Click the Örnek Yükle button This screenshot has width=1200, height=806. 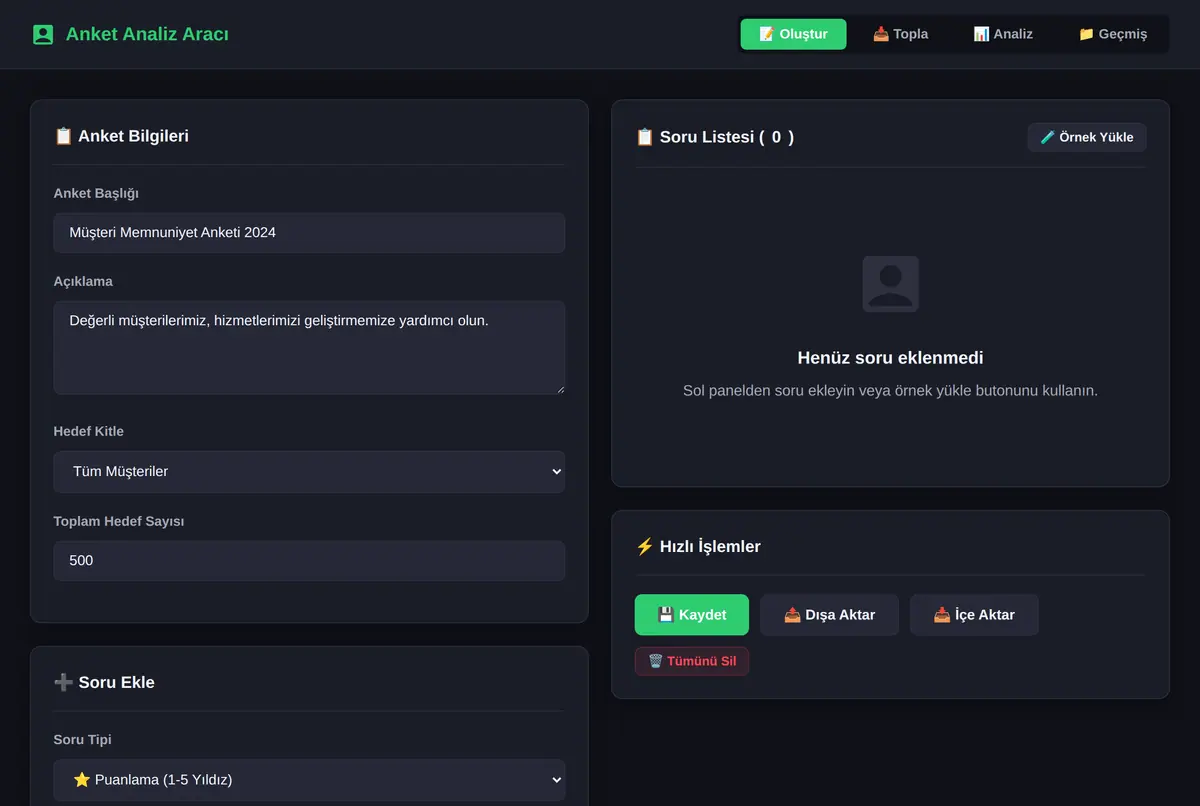click(1087, 137)
